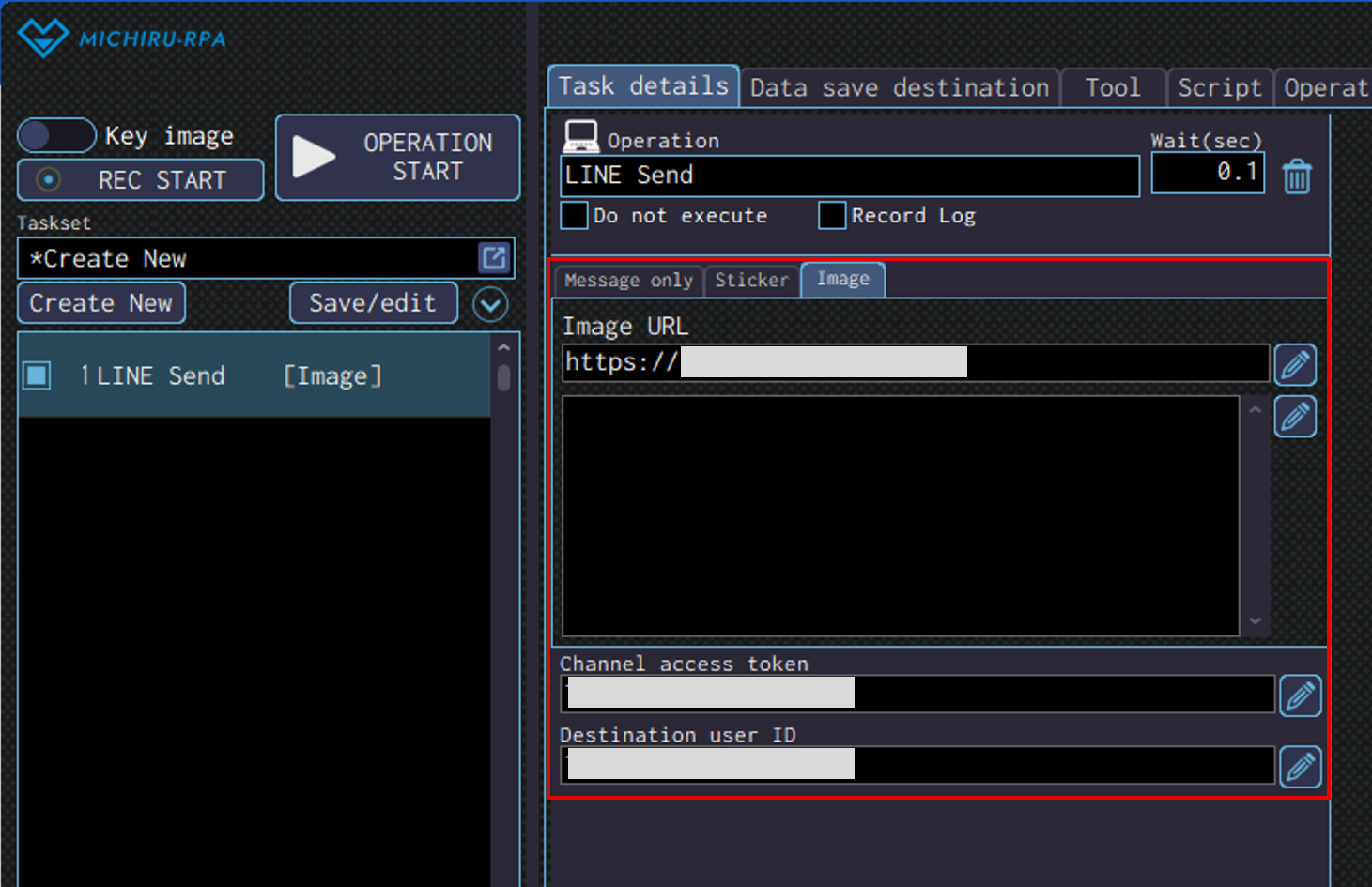Screen dimensions: 1372x887
Task: Click the pencil icon beside Image URL
Action: click(1295, 365)
